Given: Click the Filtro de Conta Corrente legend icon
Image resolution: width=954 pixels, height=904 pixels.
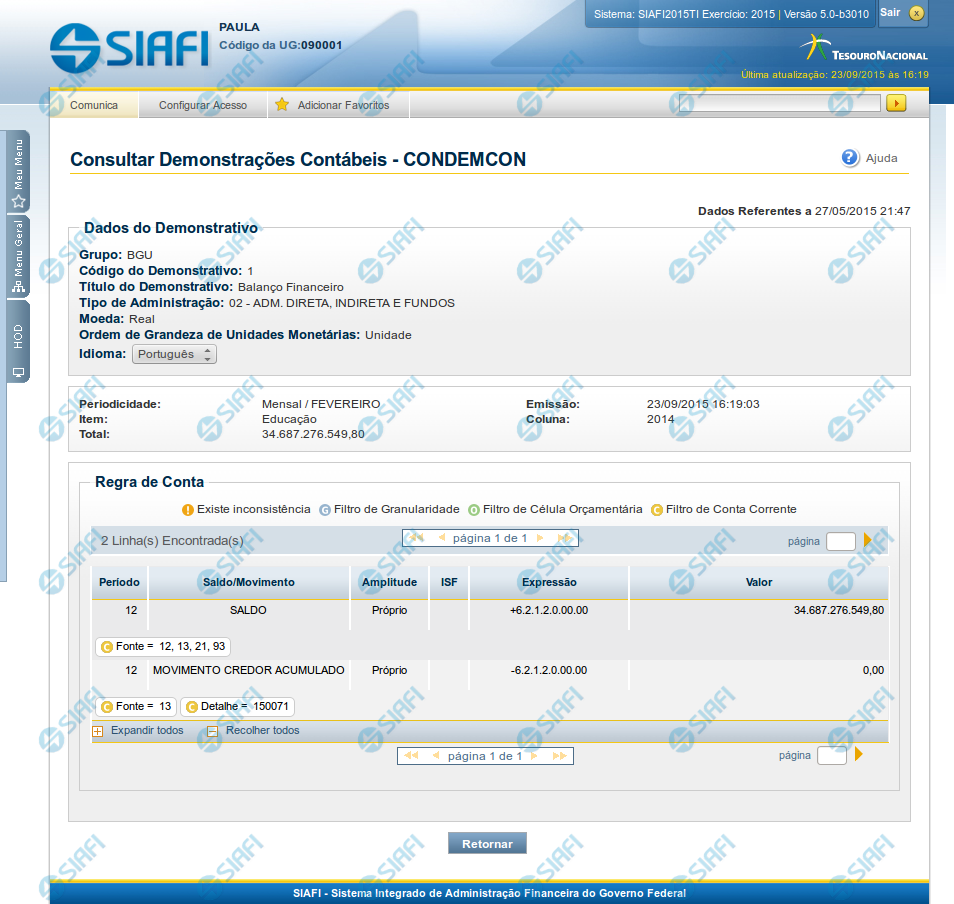Looking at the screenshot, I should coord(657,510).
